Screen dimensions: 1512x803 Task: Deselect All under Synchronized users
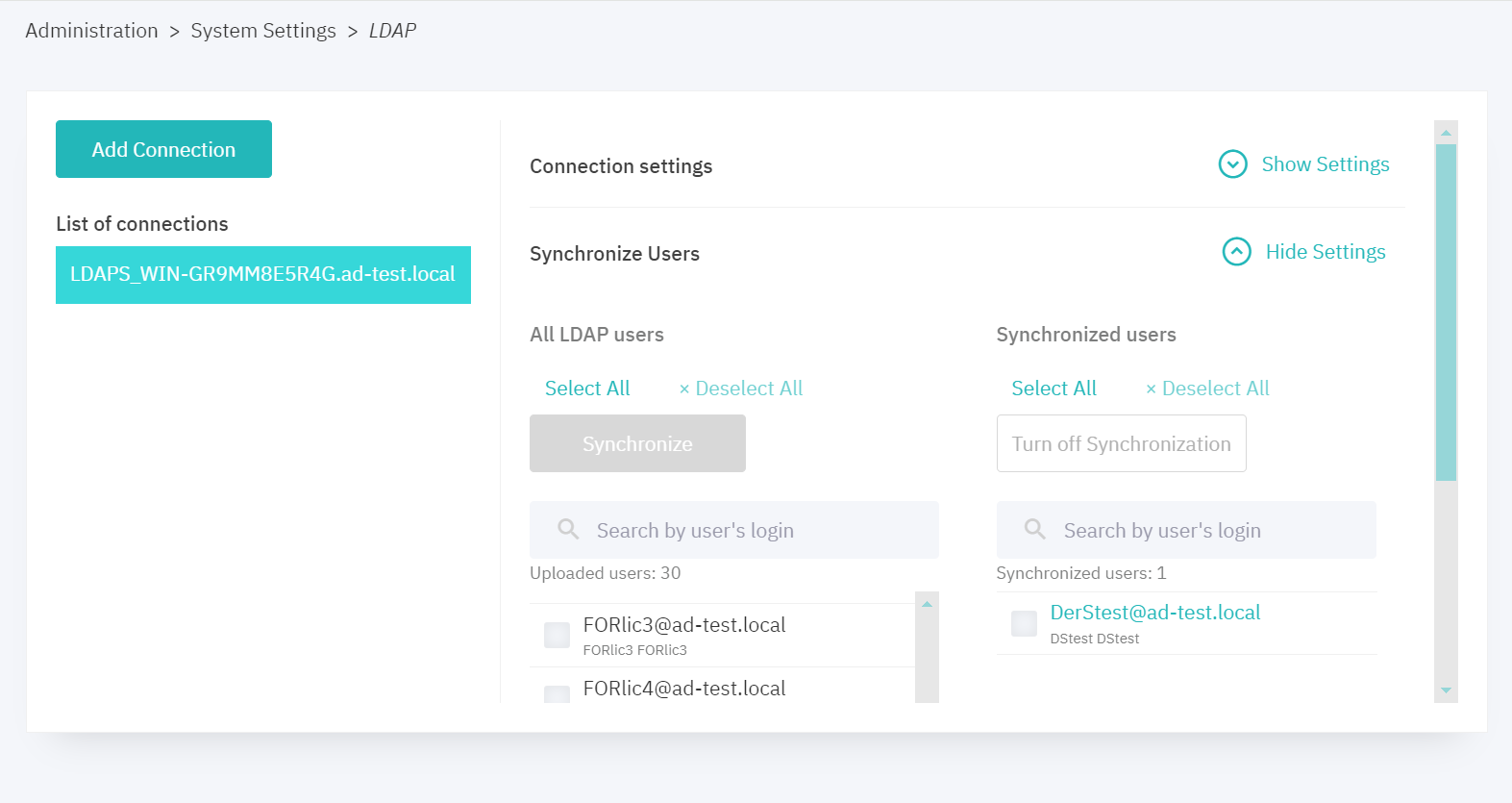pos(1207,389)
